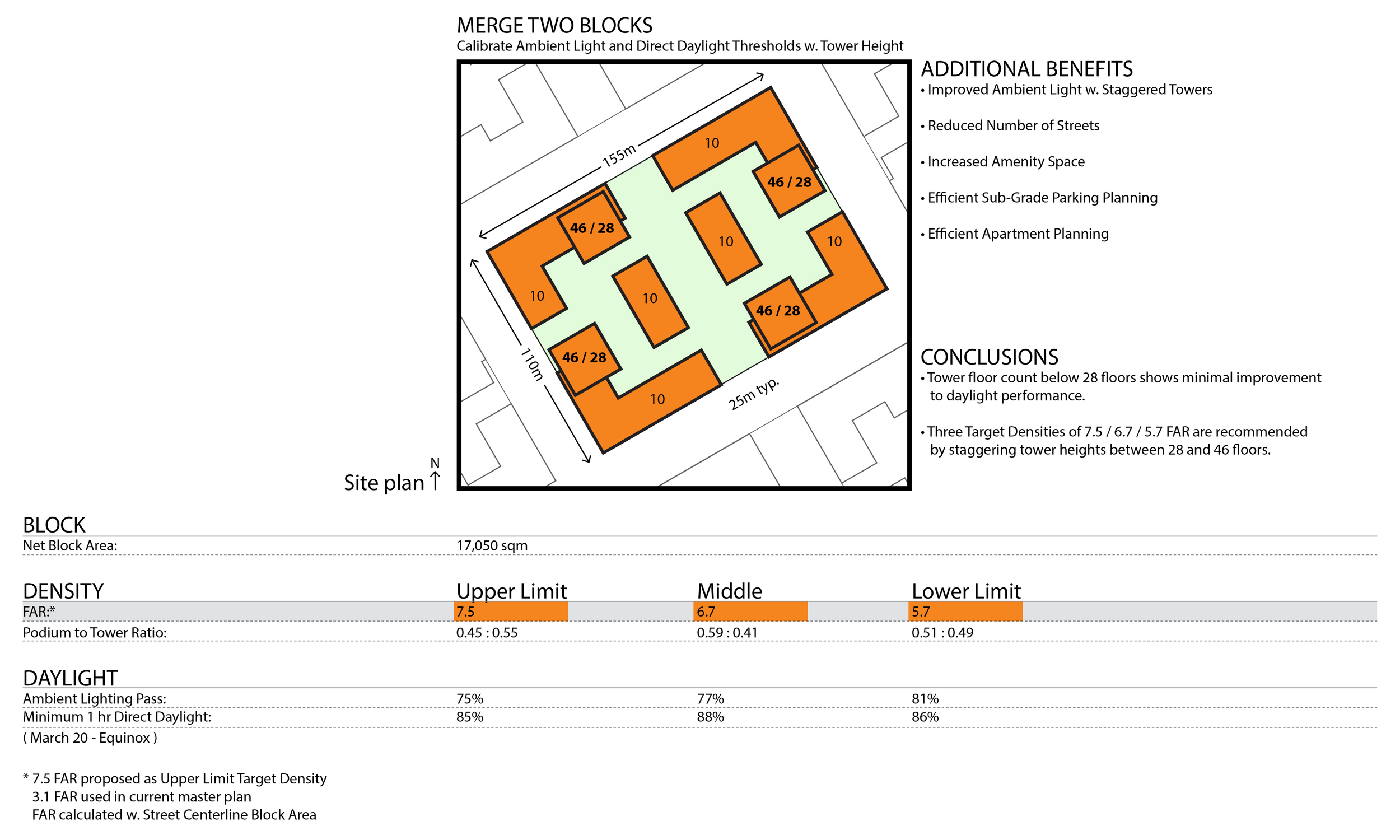Click the FAR:* row label
This screenshot has height=840, width=1400.
(x=39, y=612)
